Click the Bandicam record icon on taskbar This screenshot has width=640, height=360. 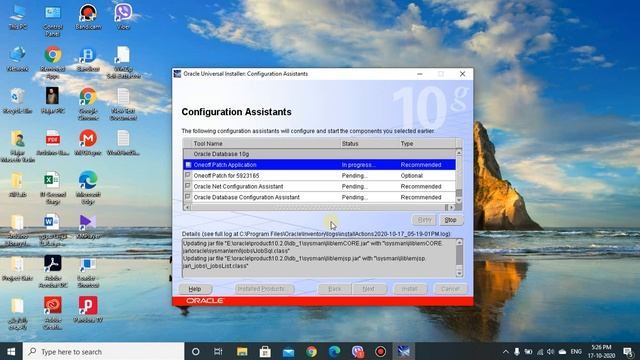(x=380, y=351)
